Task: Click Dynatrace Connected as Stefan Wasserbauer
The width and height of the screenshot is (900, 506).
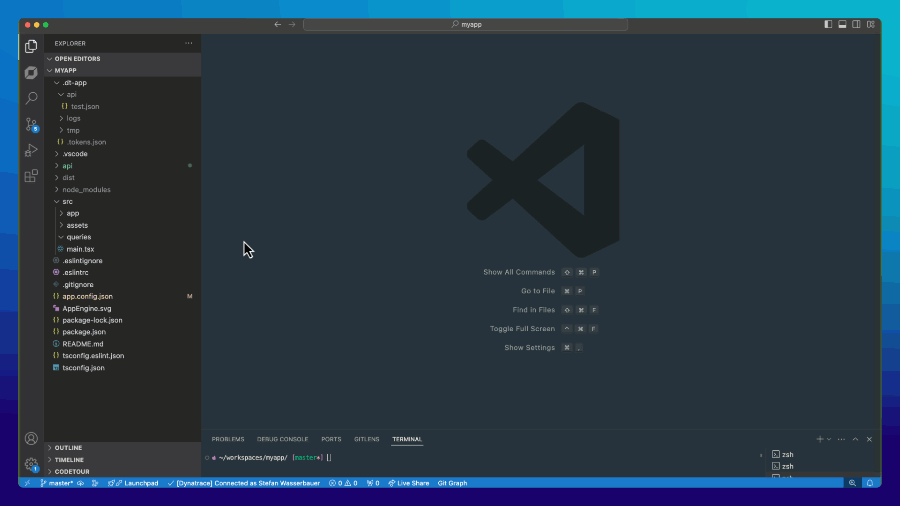Action: (244, 483)
